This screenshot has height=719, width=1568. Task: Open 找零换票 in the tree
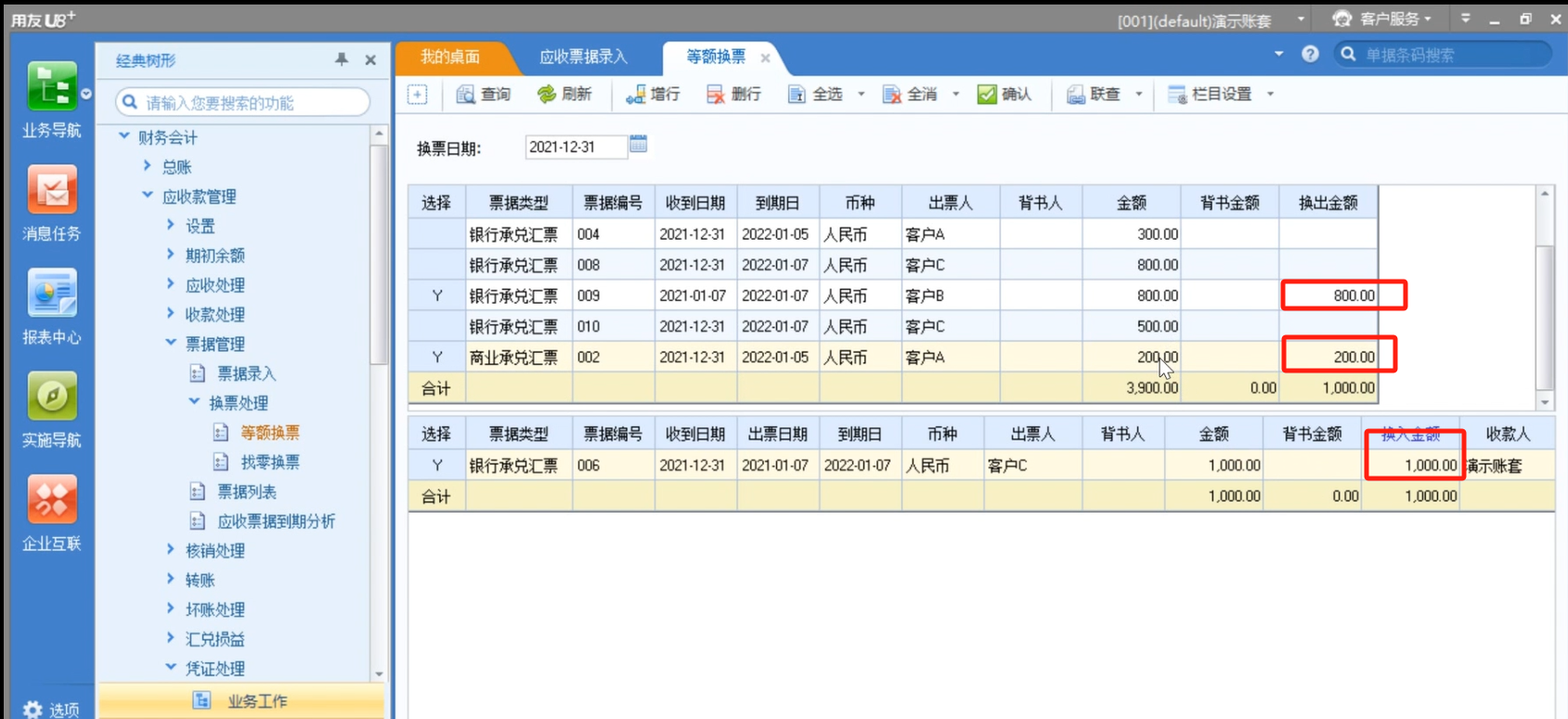coord(269,462)
